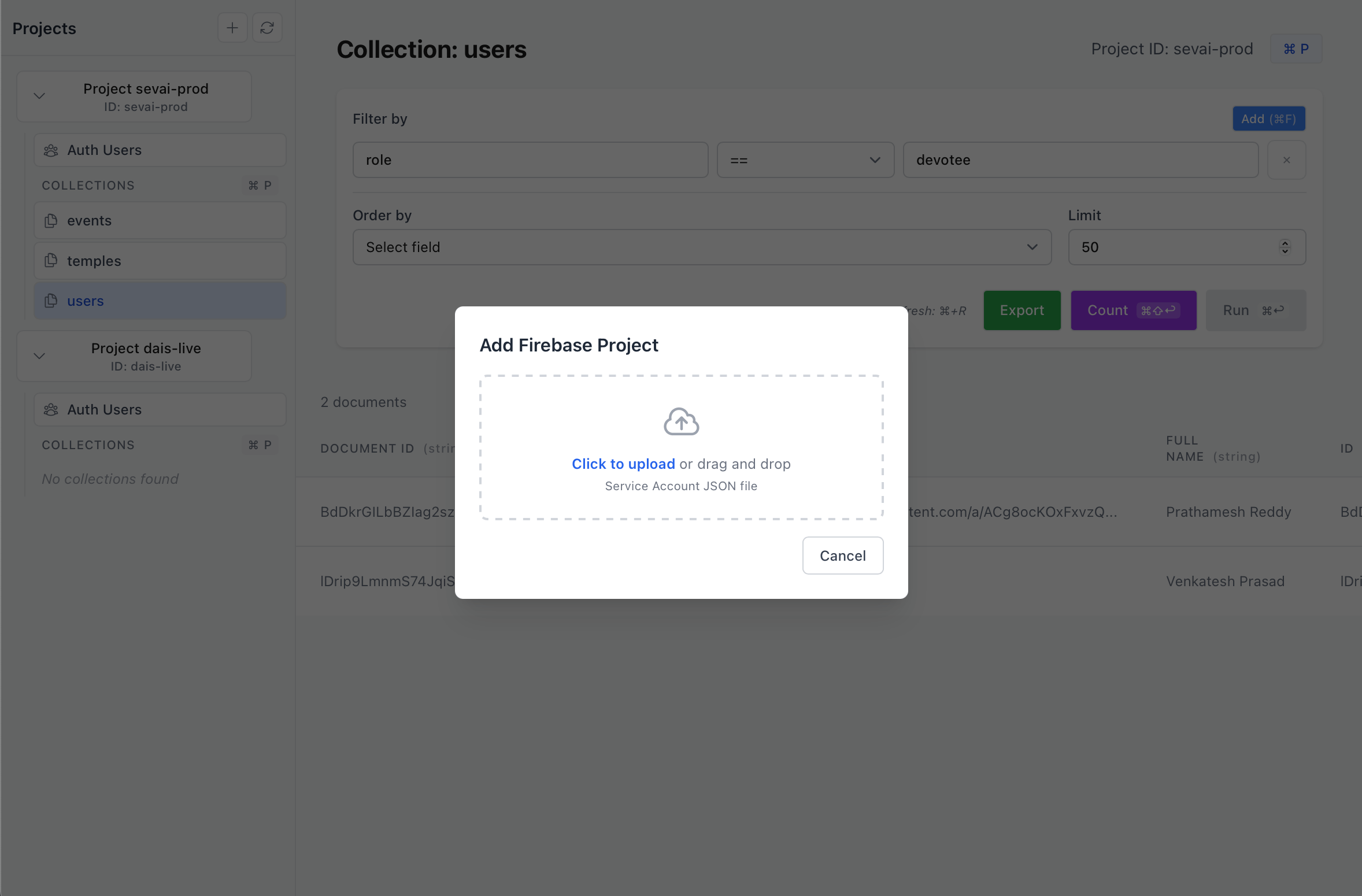Run the Firestore query
The image size is (1362, 896).
[1256, 310]
